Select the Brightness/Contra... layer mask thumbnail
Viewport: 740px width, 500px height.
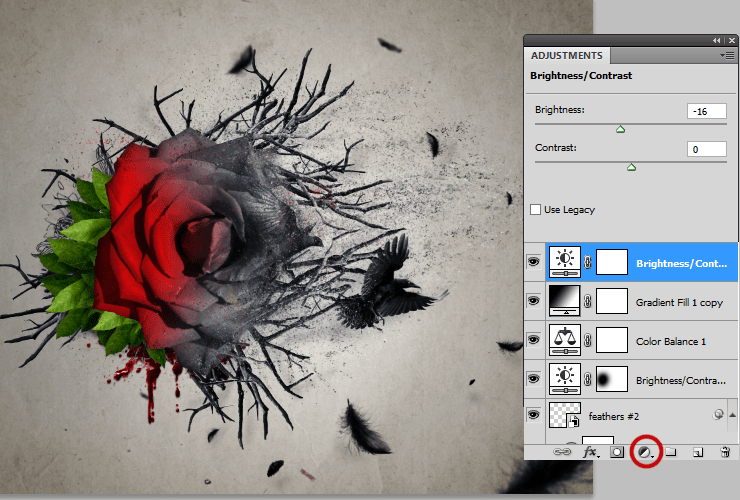612,379
